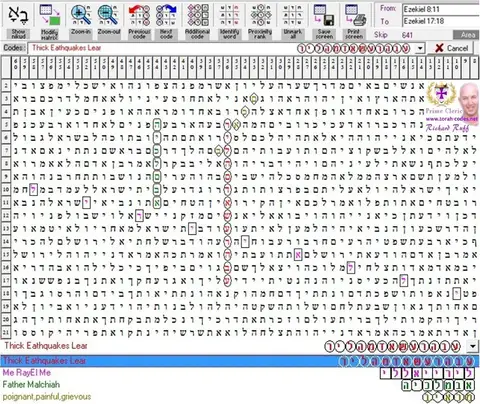Select the Me RayEl Me code row
The height and width of the screenshot is (404, 480).
240,373
